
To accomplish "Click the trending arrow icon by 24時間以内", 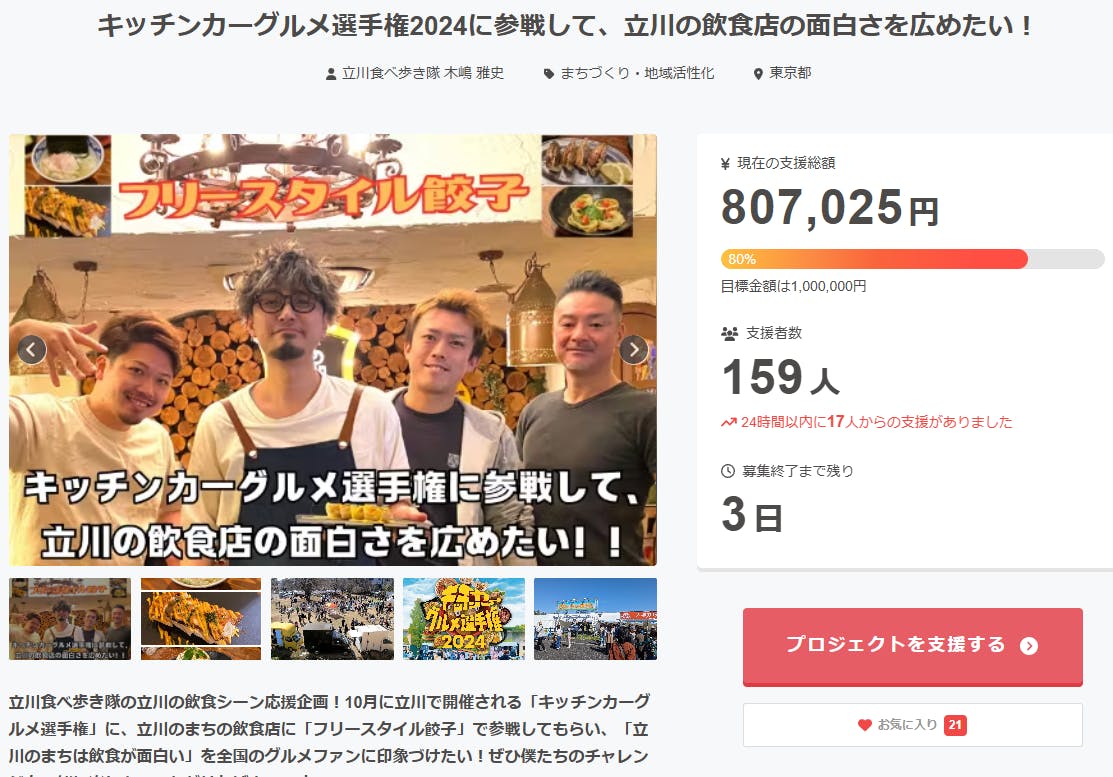I will click(729, 422).
